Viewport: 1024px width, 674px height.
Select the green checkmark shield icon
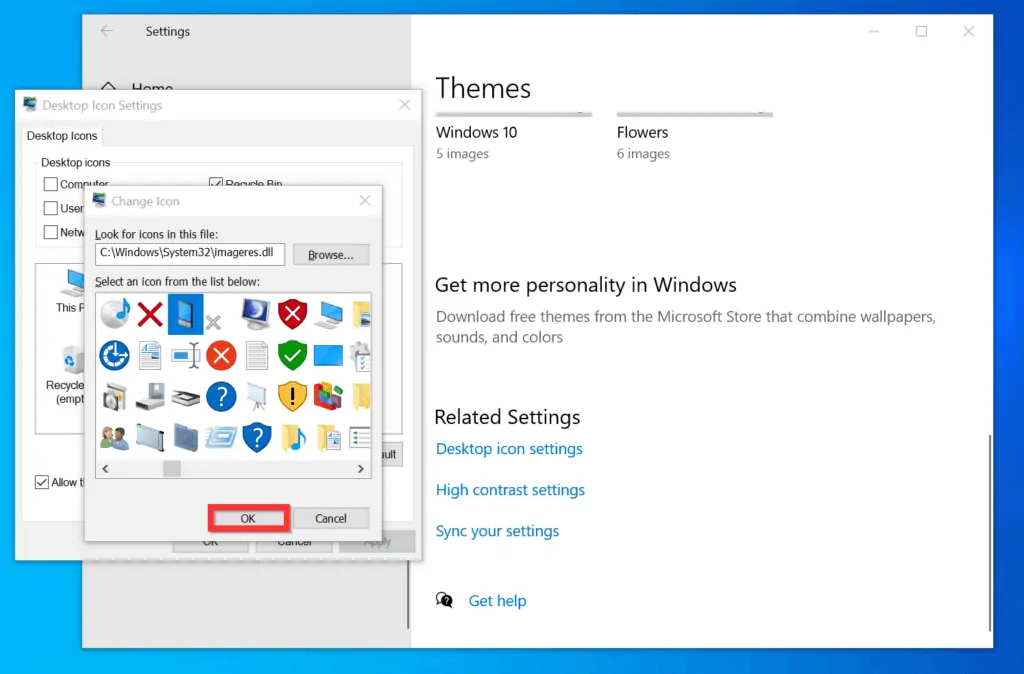(292, 356)
